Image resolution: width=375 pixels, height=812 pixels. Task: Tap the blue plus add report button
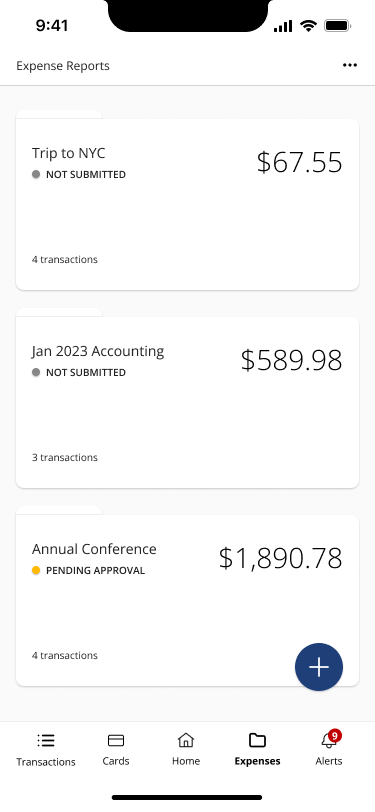point(319,666)
